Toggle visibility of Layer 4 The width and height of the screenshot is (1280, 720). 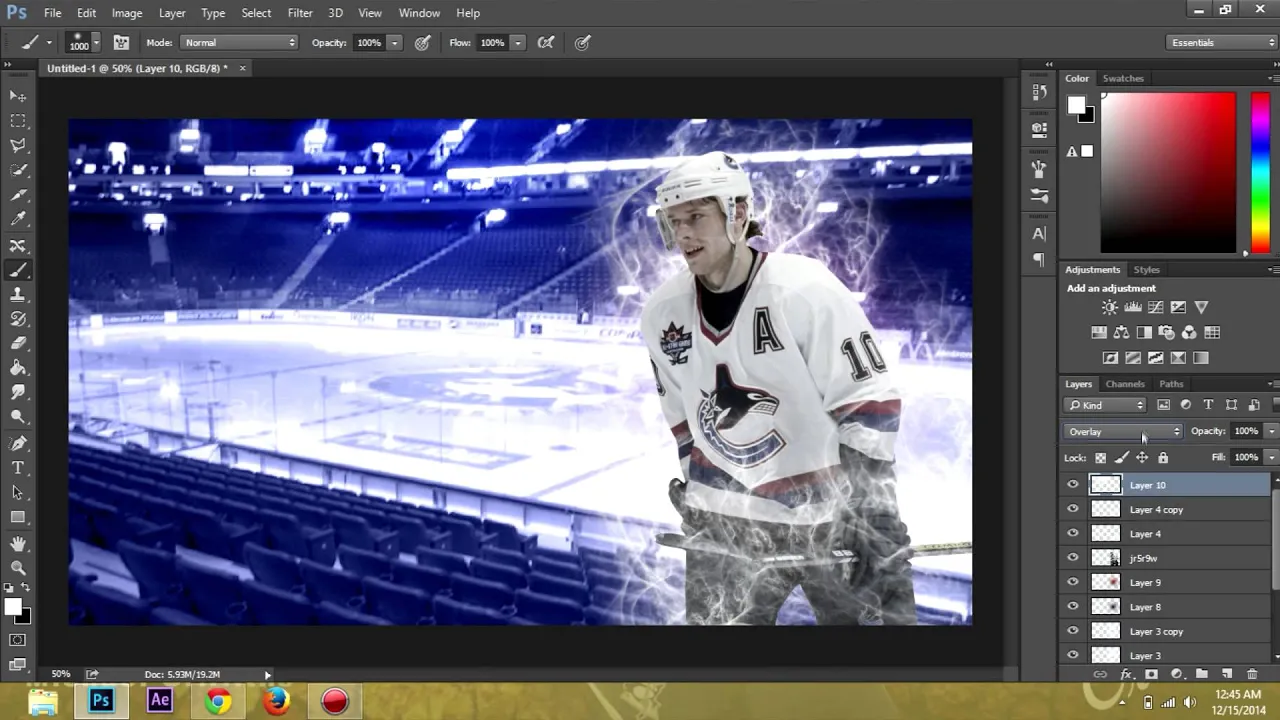click(1073, 534)
